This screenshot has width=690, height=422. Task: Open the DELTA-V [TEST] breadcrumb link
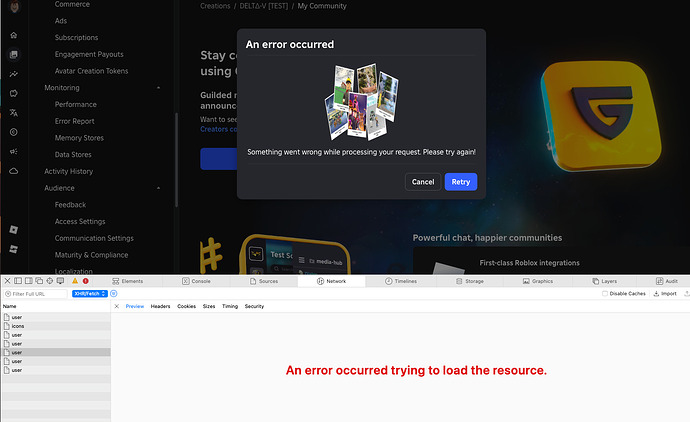pos(264,6)
